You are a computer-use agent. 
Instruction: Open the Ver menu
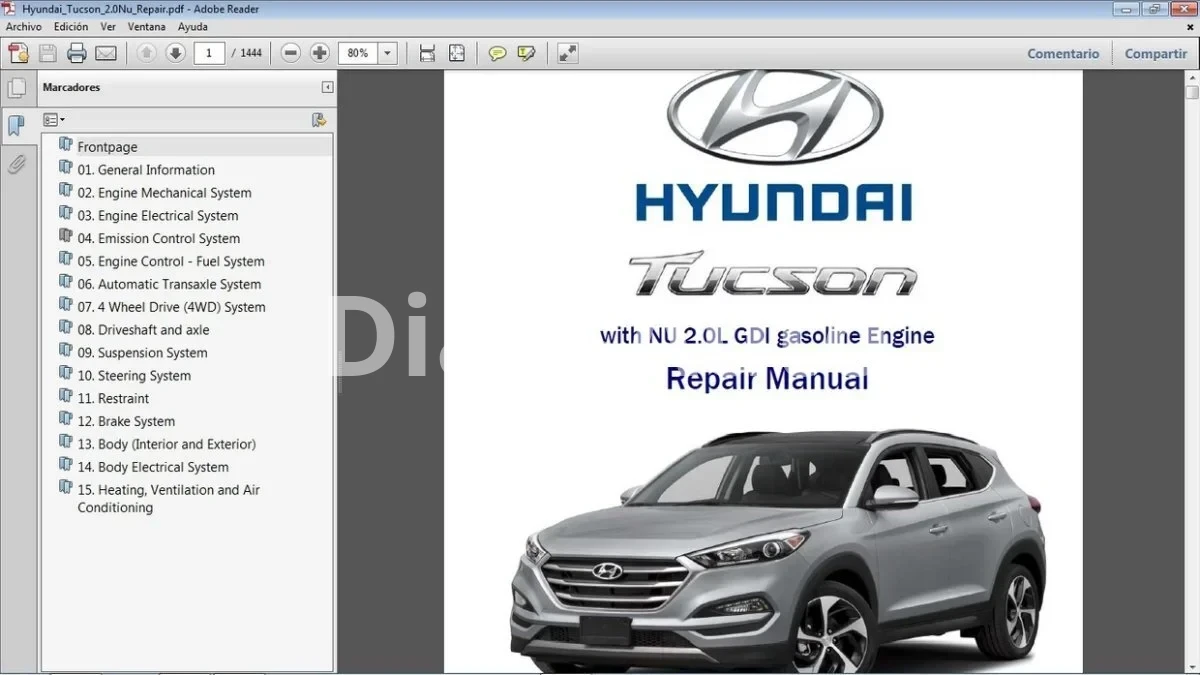[x=108, y=27]
